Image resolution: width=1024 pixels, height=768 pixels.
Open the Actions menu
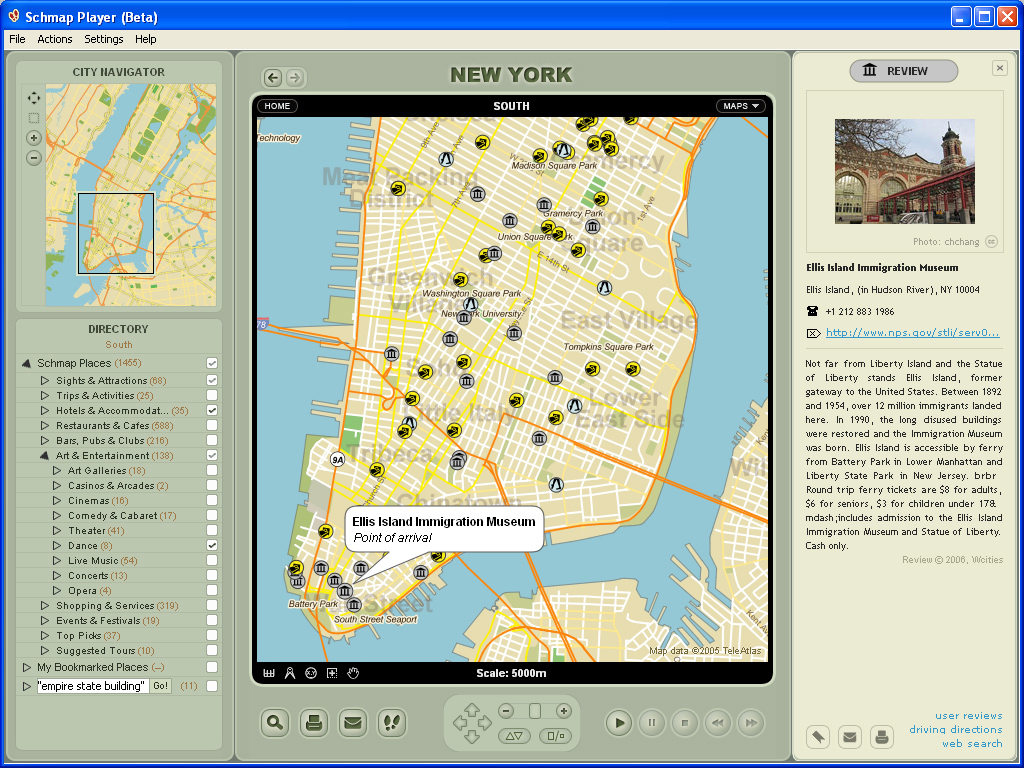55,39
